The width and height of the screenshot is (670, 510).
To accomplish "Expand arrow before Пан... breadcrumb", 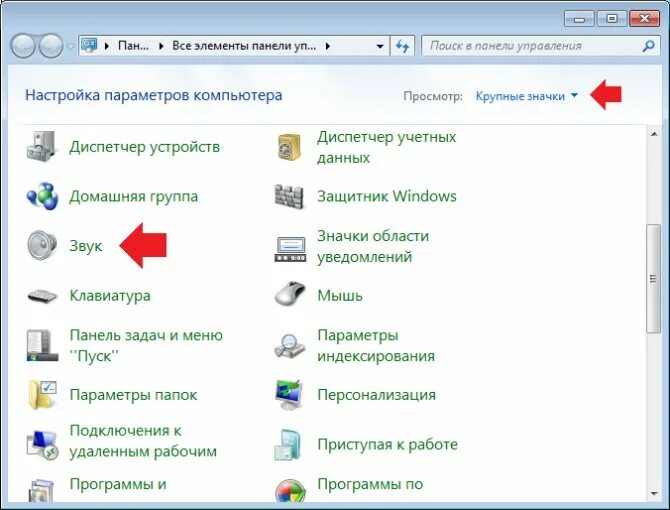I will pyautogui.click(x=107, y=46).
